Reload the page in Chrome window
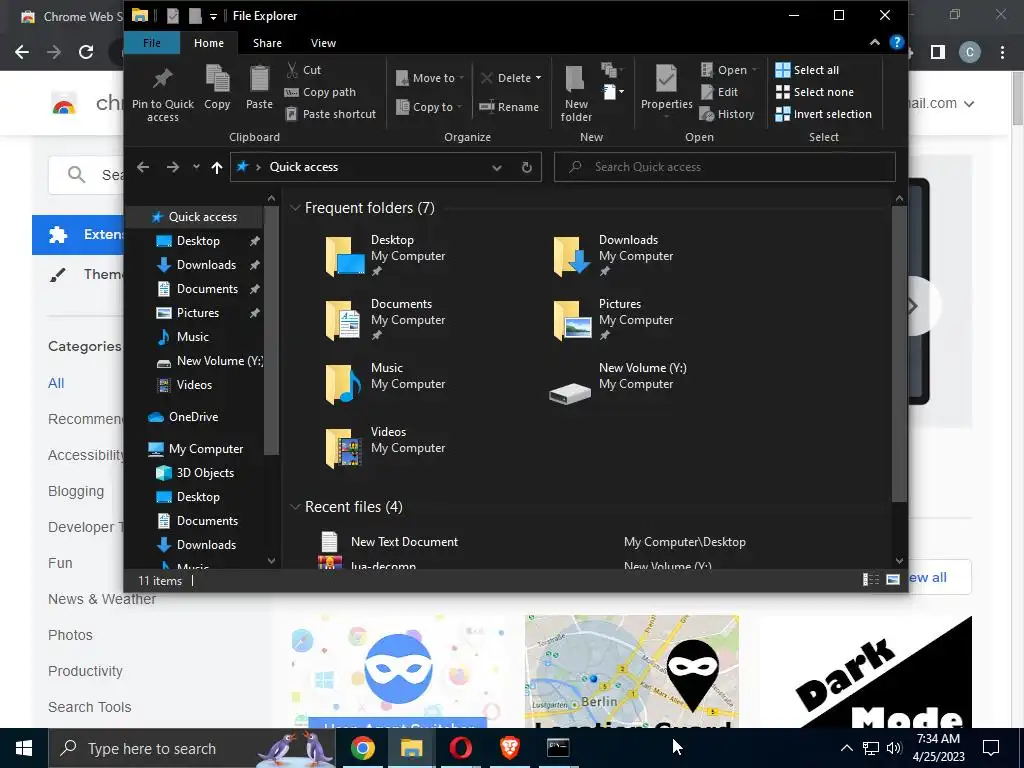 coord(86,52)
